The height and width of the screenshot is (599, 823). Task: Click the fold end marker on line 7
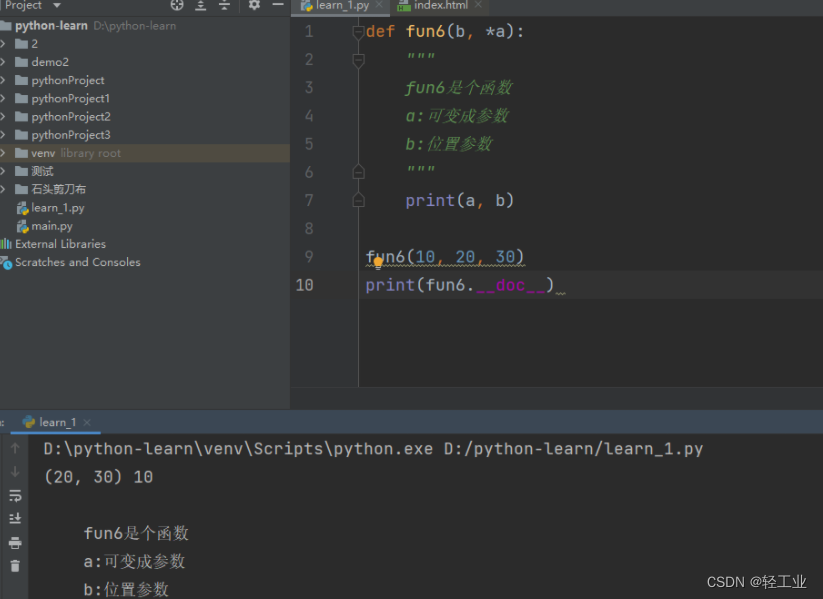click(358, 200)
